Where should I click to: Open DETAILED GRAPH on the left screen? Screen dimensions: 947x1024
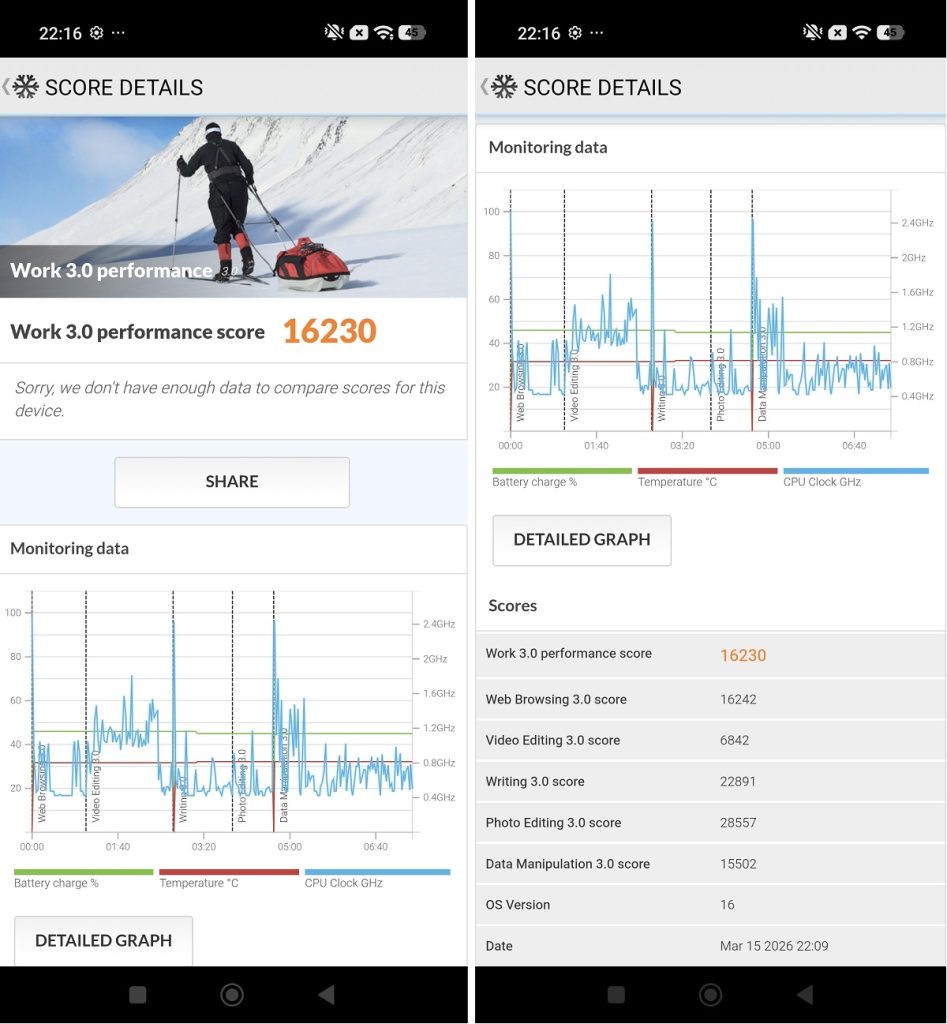coord(103,941)
